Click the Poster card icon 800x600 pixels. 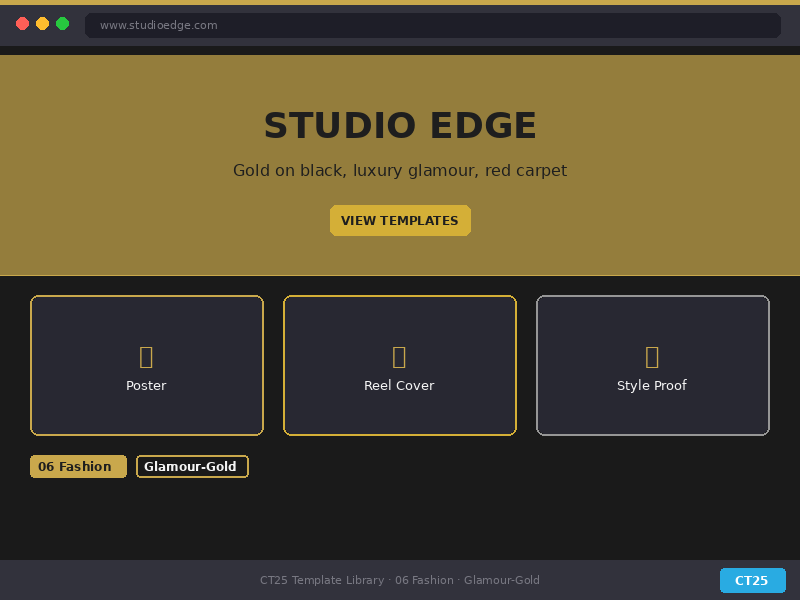click(146, 357)
